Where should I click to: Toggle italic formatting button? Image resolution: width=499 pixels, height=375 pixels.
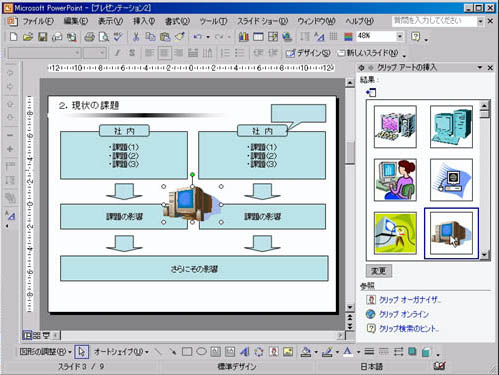click(117, 53)
